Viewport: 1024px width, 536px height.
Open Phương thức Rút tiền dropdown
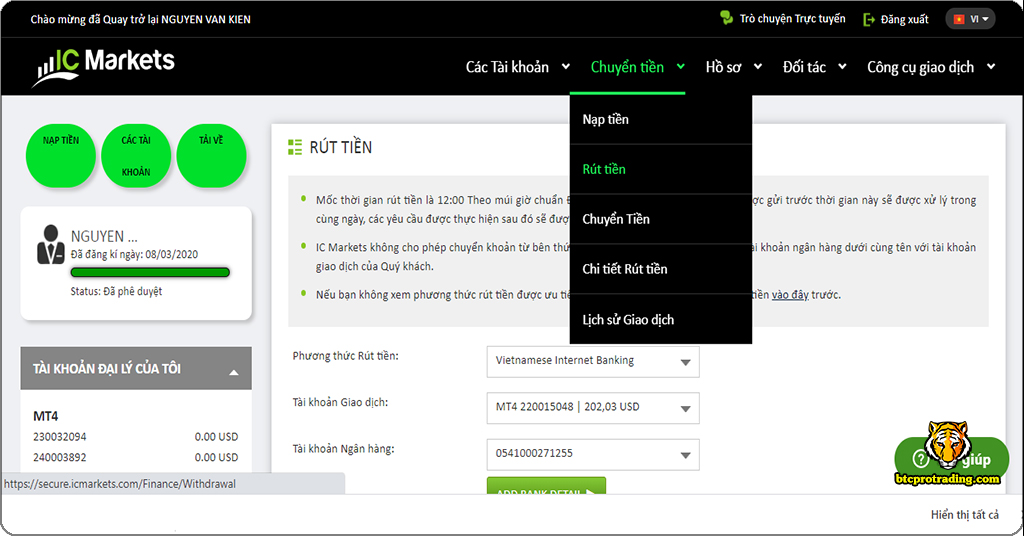click(x=593, y=361)
